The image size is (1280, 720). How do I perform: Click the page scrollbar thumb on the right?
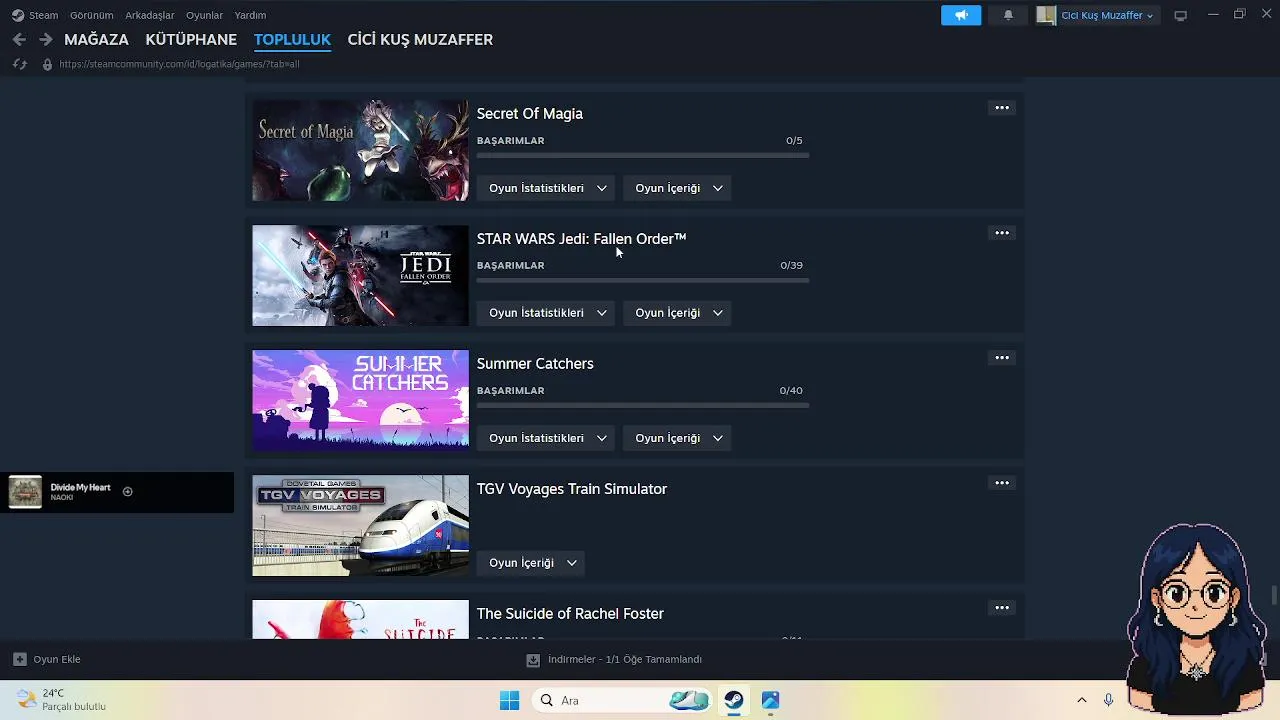(1274, 595)
